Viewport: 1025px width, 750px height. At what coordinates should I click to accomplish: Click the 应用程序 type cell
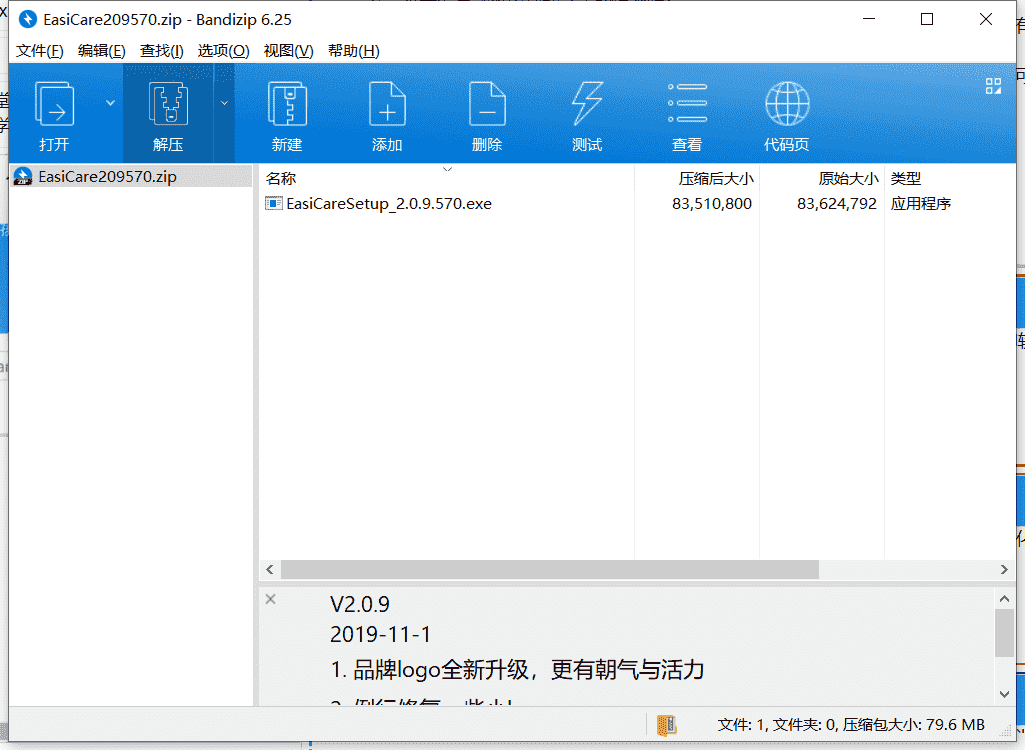point(920,204)
